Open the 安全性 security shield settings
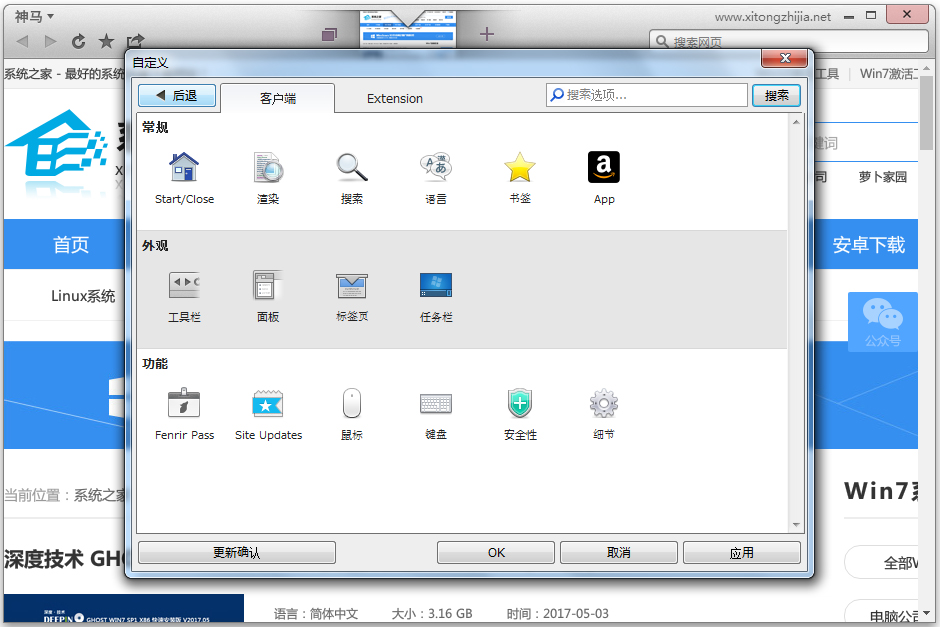940x627 pixels. point(520,403)
